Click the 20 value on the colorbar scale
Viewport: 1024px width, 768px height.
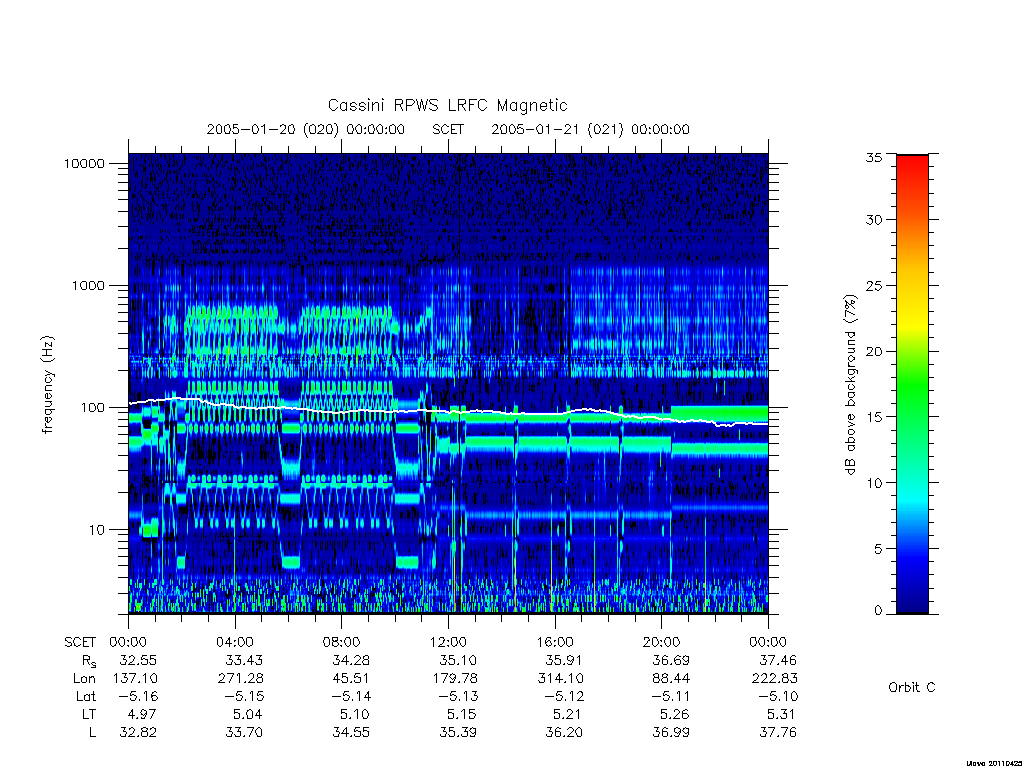coord(873,351)
